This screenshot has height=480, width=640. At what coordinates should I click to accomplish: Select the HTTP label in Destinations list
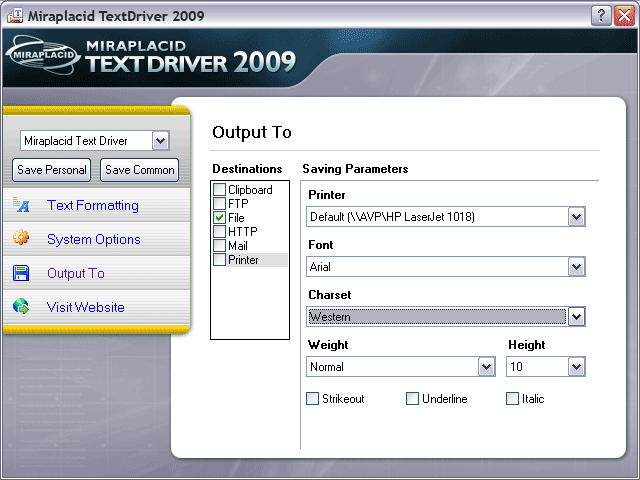pos(243,232)
